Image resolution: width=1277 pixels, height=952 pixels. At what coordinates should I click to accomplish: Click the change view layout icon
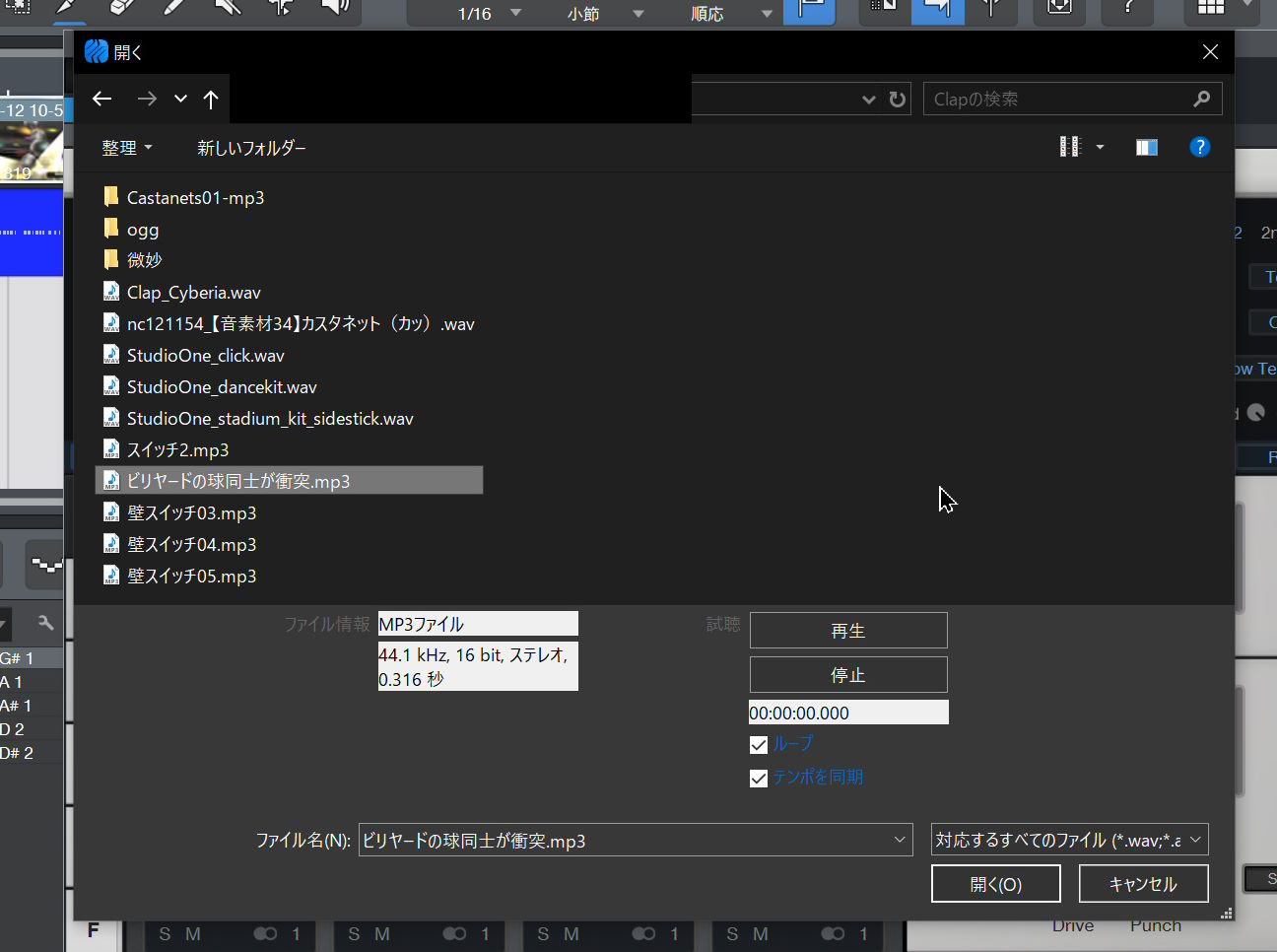(1070, 147)
